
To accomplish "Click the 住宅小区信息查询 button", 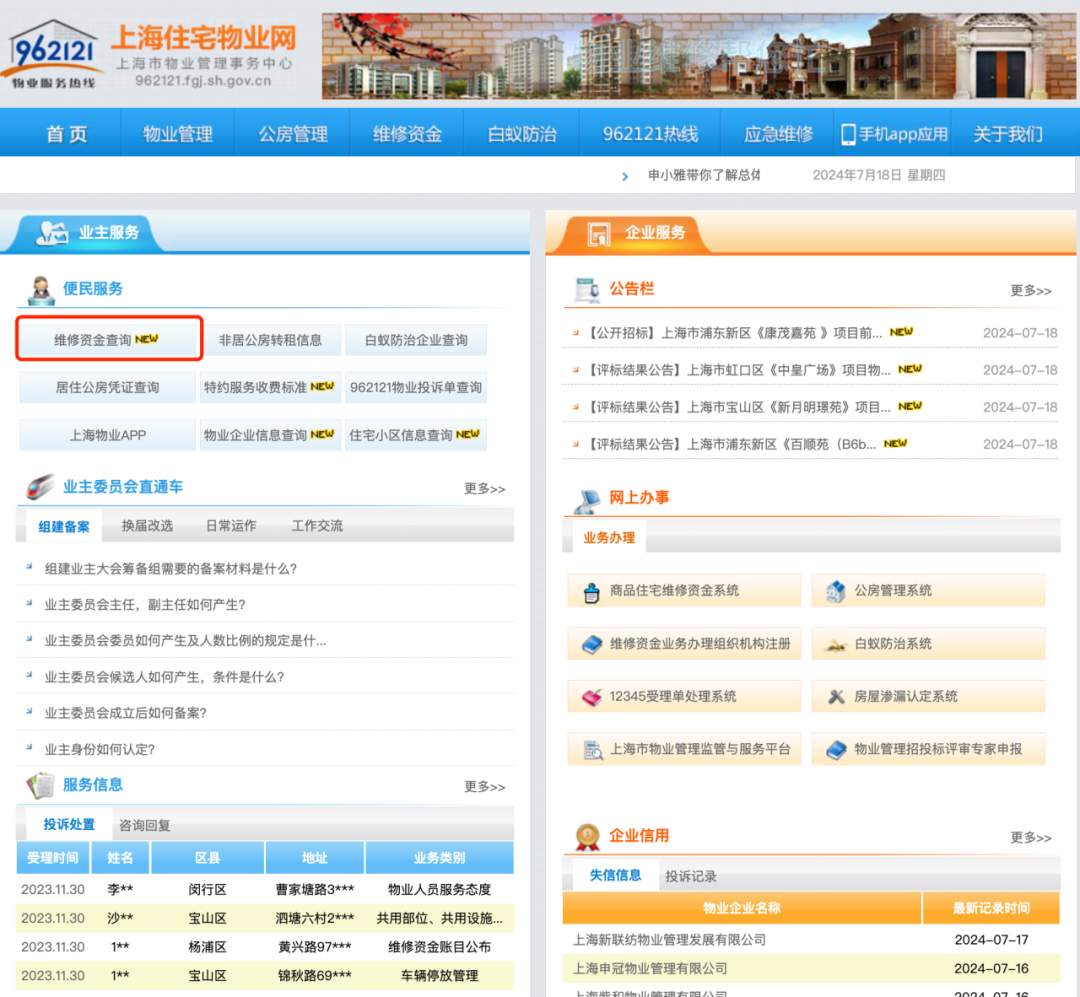I will [416, 435].
